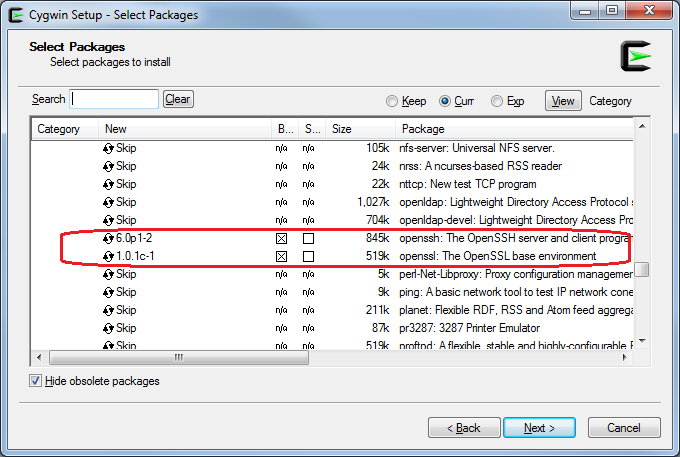This screenshot has height=457, width=680.
Task: Click the 1,027k size value
Action: [x=373, y=202]
